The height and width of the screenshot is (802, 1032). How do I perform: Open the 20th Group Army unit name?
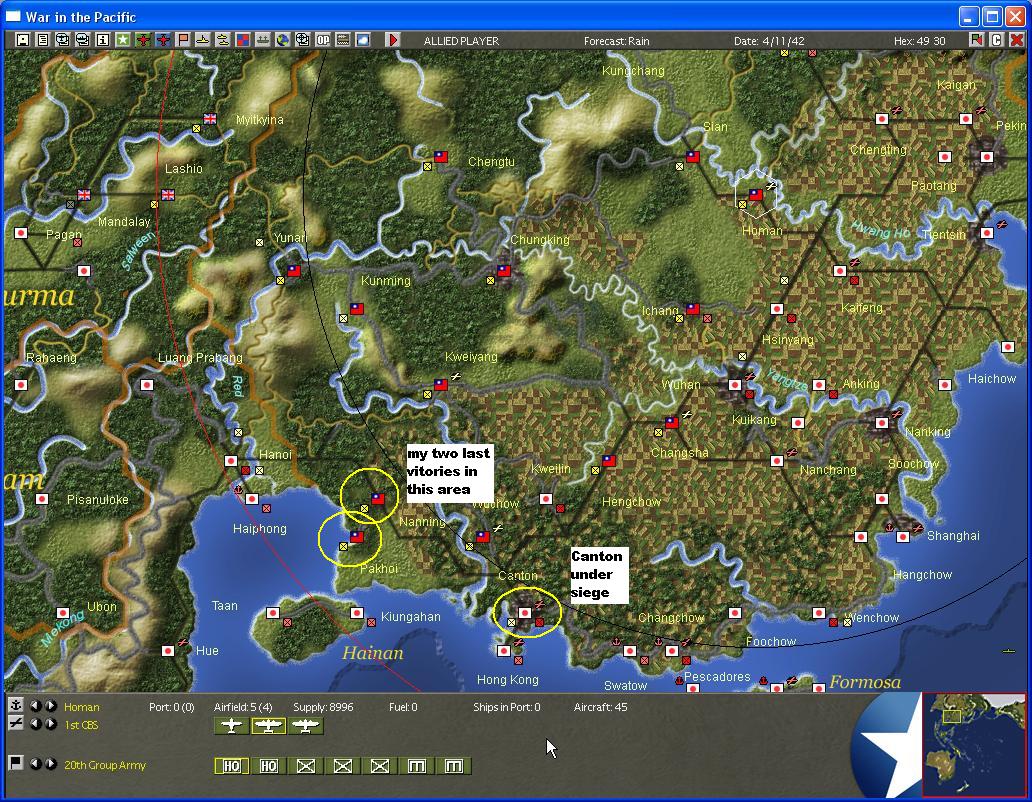(x=105, y=765)
